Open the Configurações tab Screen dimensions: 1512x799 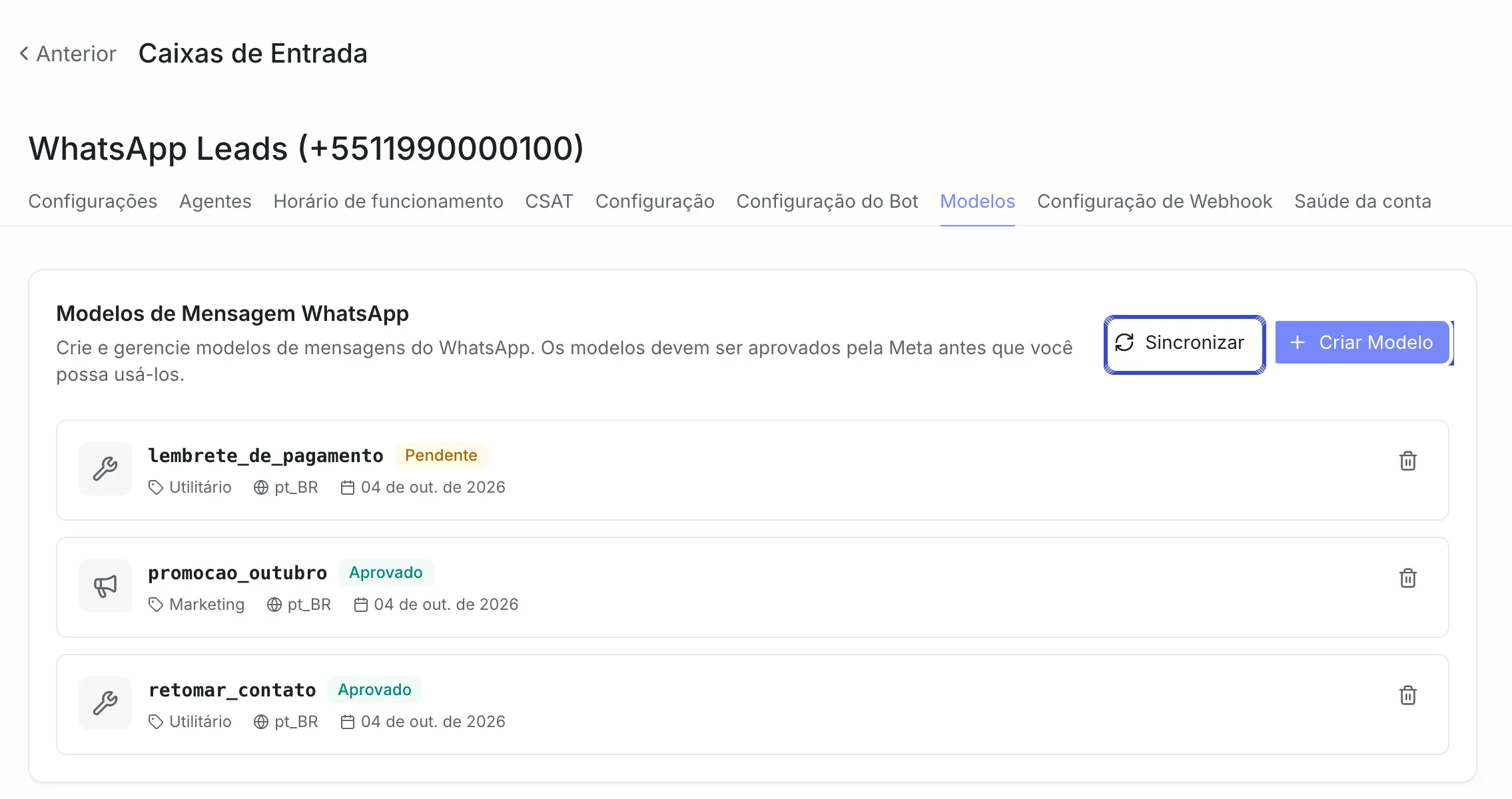point(93,201)
